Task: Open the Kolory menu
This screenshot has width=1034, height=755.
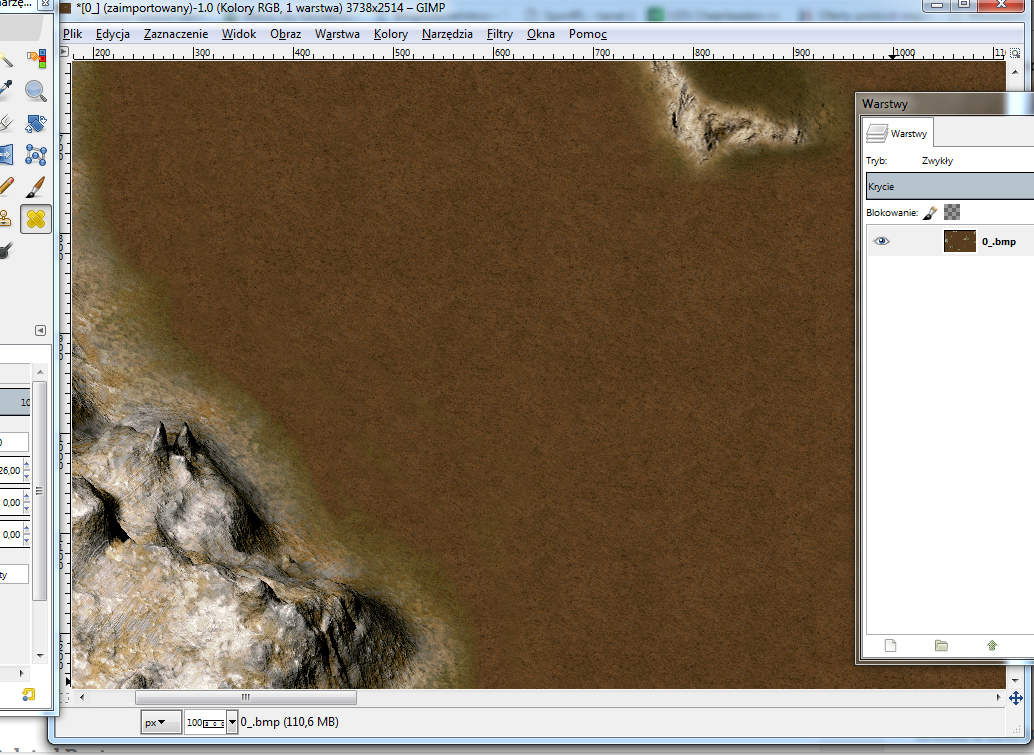Action: click(x=391, y=34)
